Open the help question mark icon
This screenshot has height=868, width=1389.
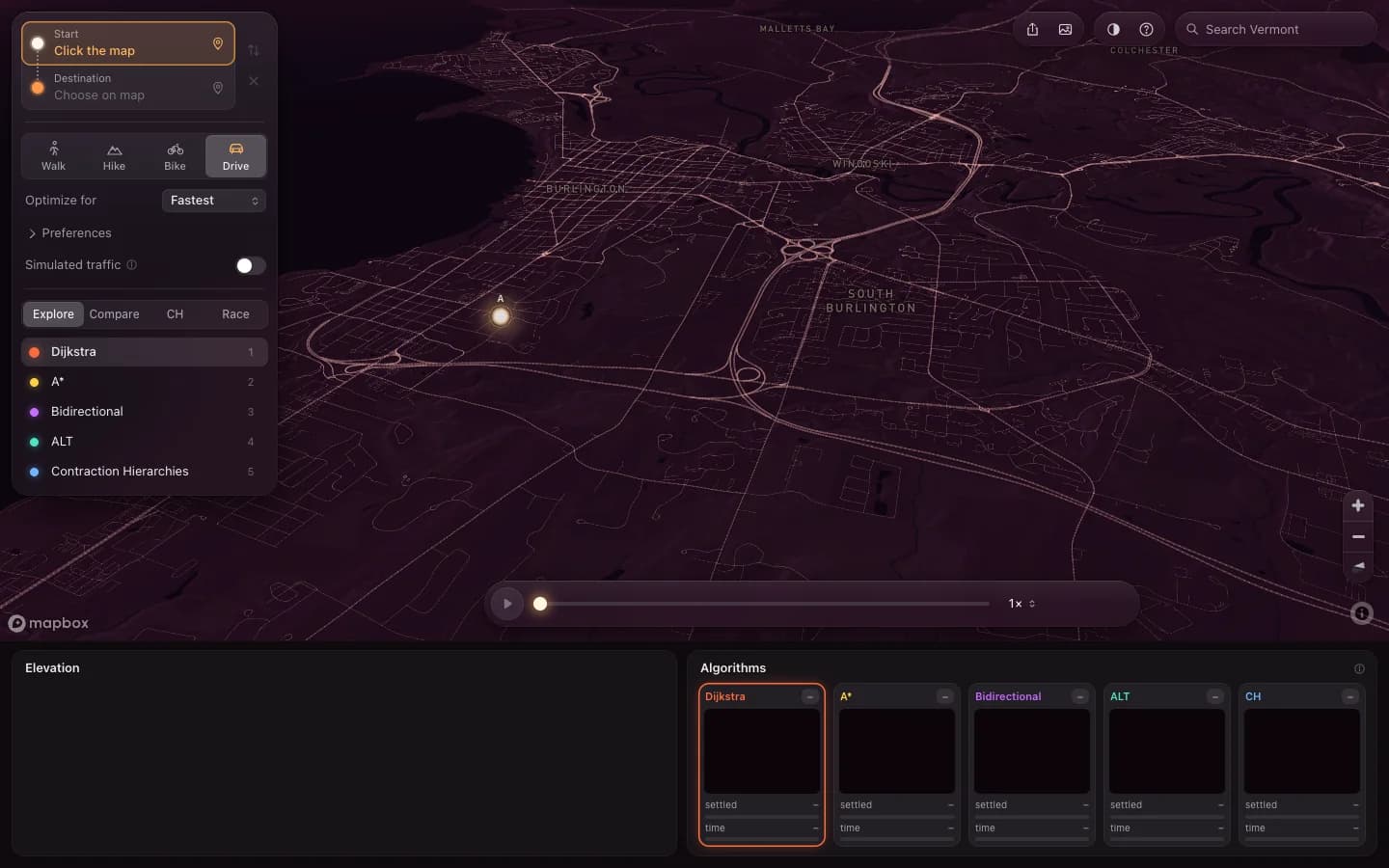point(1146,29)
